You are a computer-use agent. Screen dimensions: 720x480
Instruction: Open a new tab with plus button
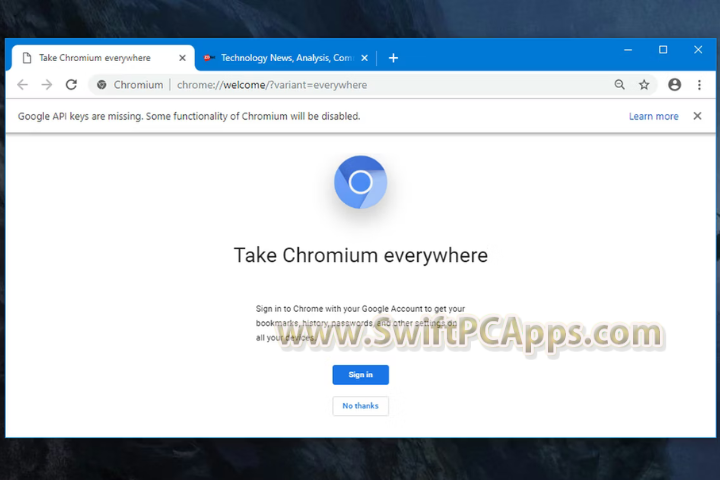point(394,58)
